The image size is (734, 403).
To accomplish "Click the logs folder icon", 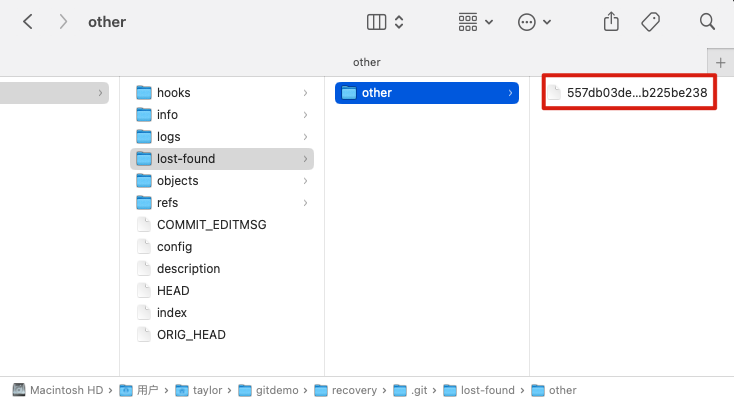I will (144, 137).
